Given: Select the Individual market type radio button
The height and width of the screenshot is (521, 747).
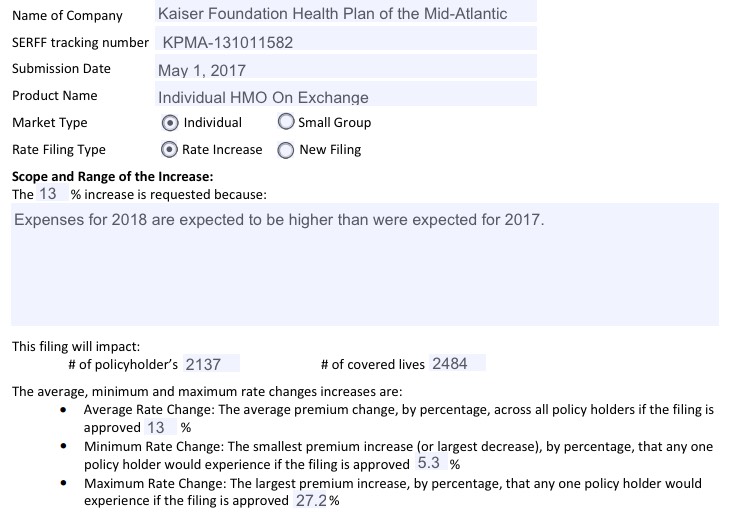Looking at the screenshot, I should coord(170,122).
